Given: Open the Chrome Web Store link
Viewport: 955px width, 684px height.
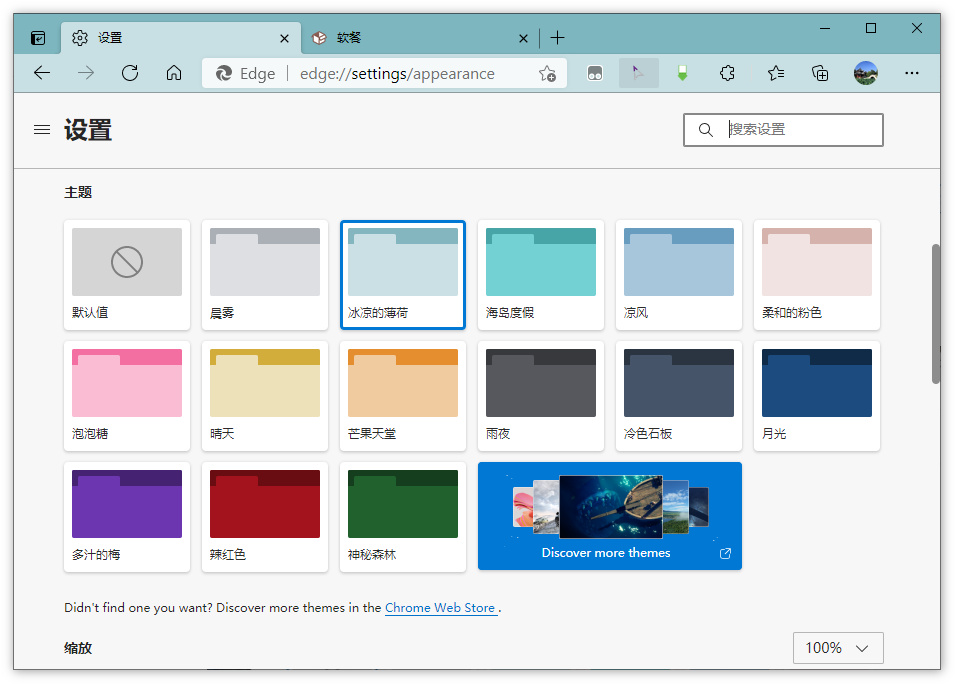Looking at the screenshot, I should [440, 607].
